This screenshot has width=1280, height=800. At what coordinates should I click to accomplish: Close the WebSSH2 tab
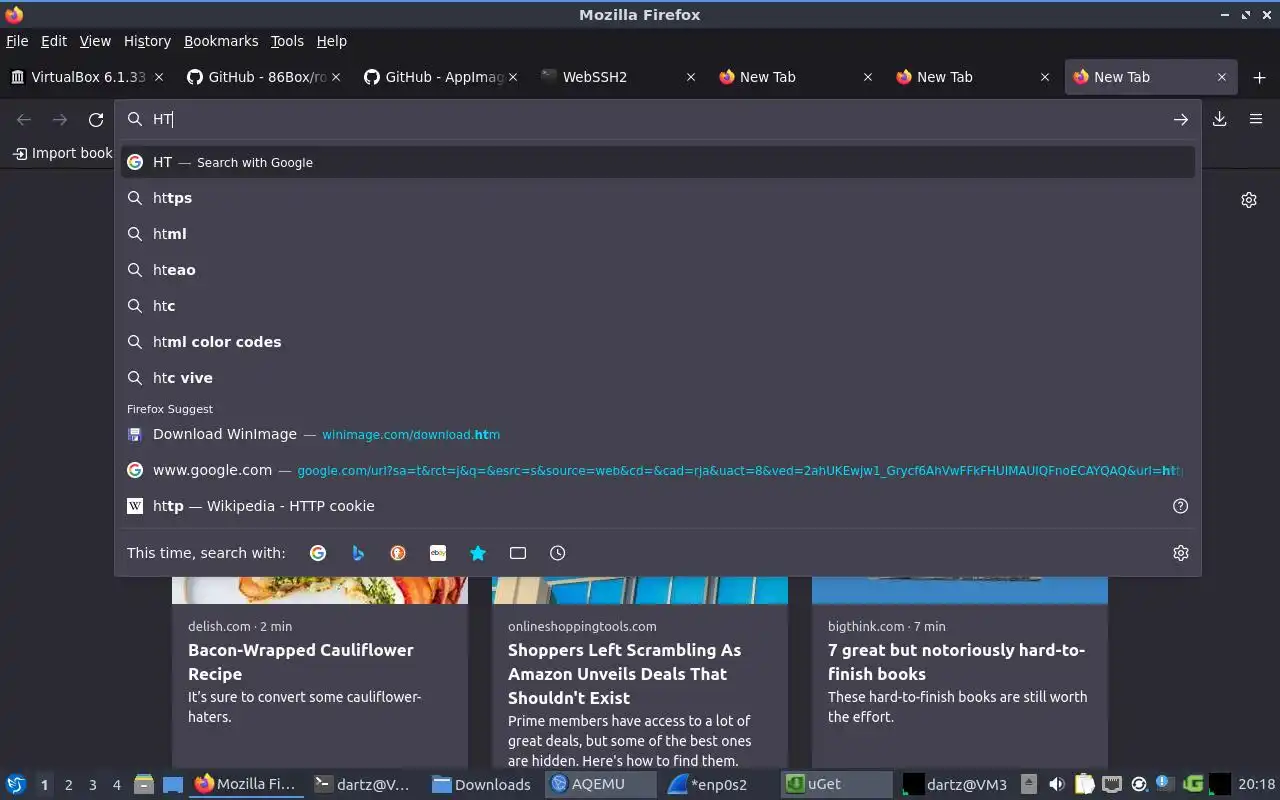690,77
